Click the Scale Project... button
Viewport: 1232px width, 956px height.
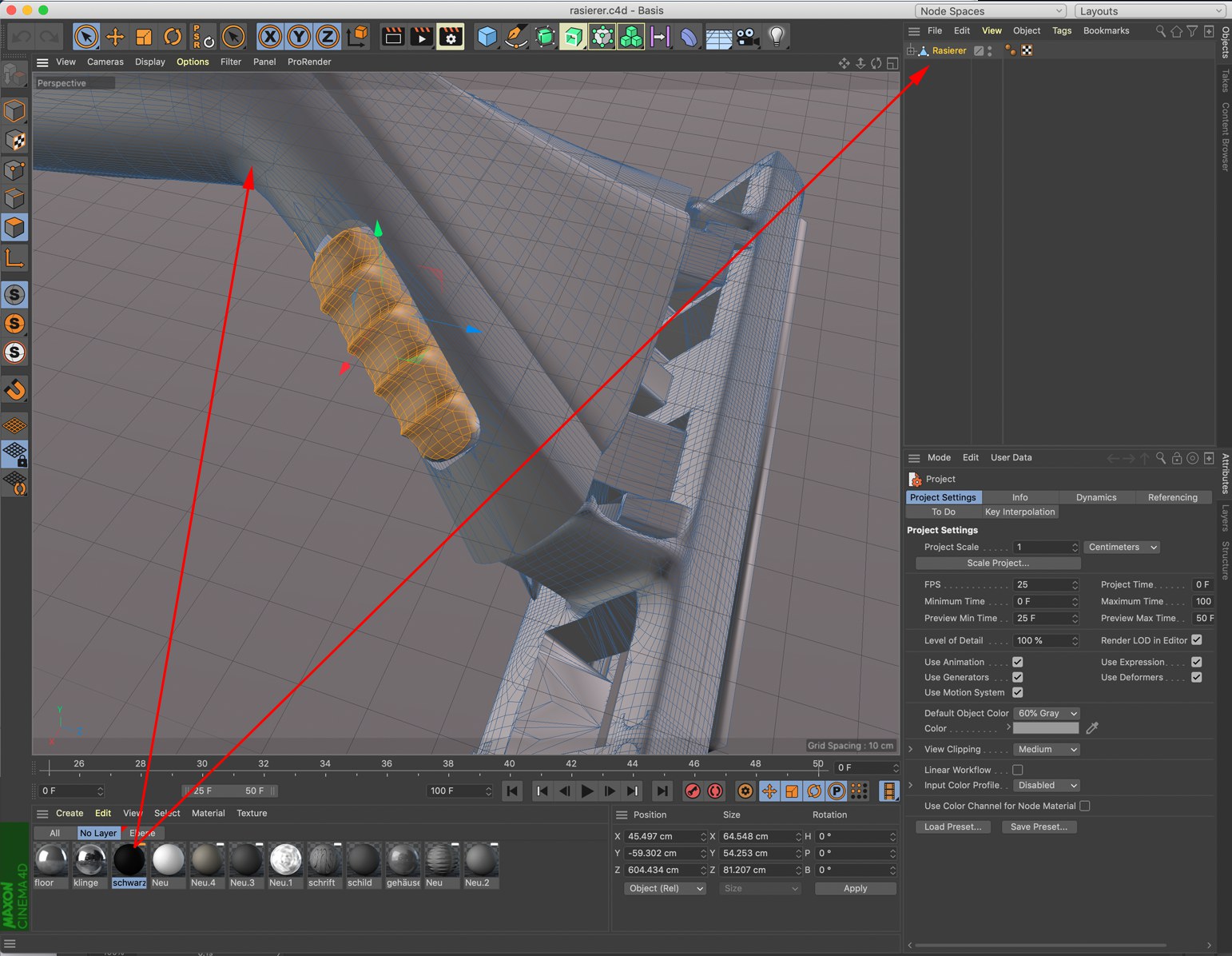[997, 563]
